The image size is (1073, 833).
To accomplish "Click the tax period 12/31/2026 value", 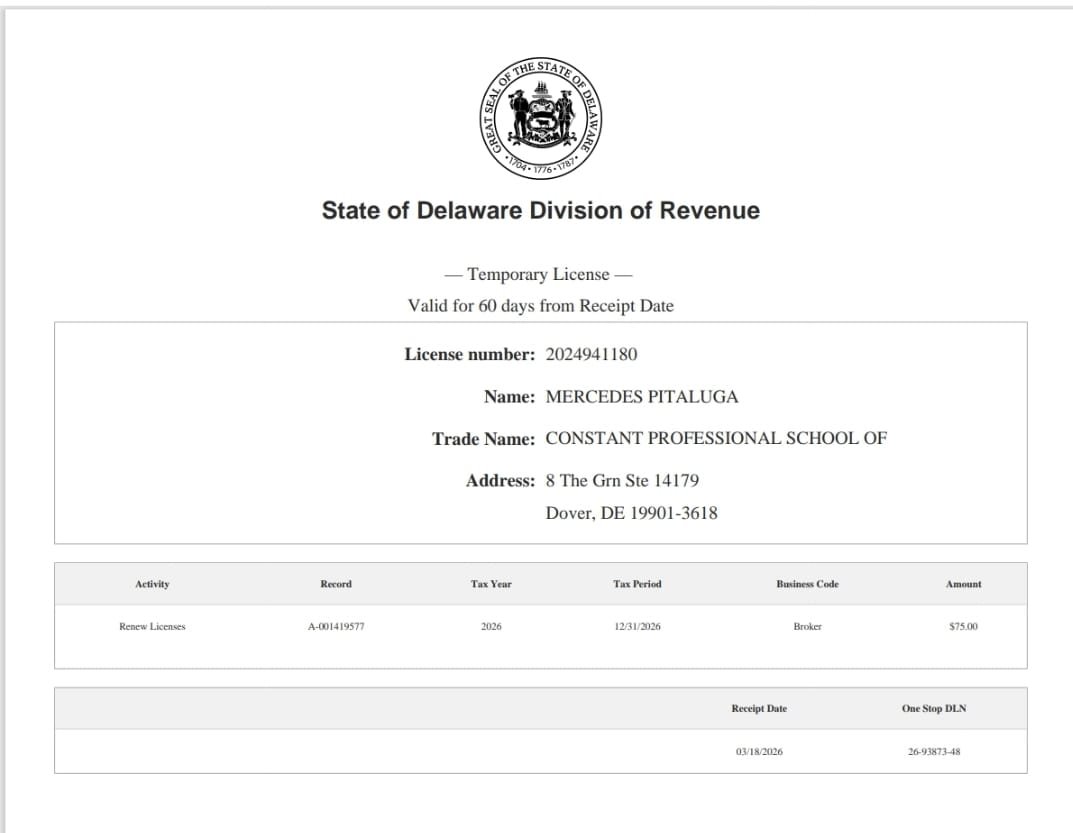I will coord(637,627).
